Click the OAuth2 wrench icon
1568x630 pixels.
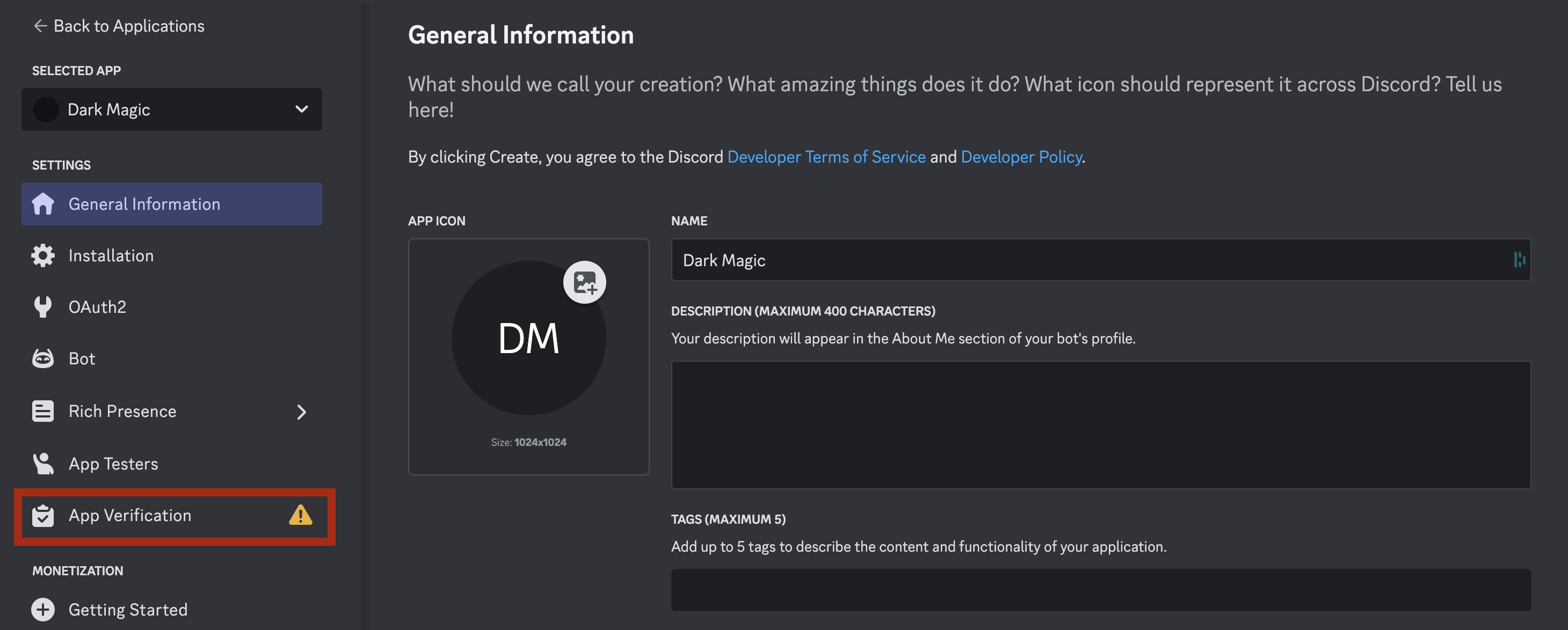tap(42, 307)
